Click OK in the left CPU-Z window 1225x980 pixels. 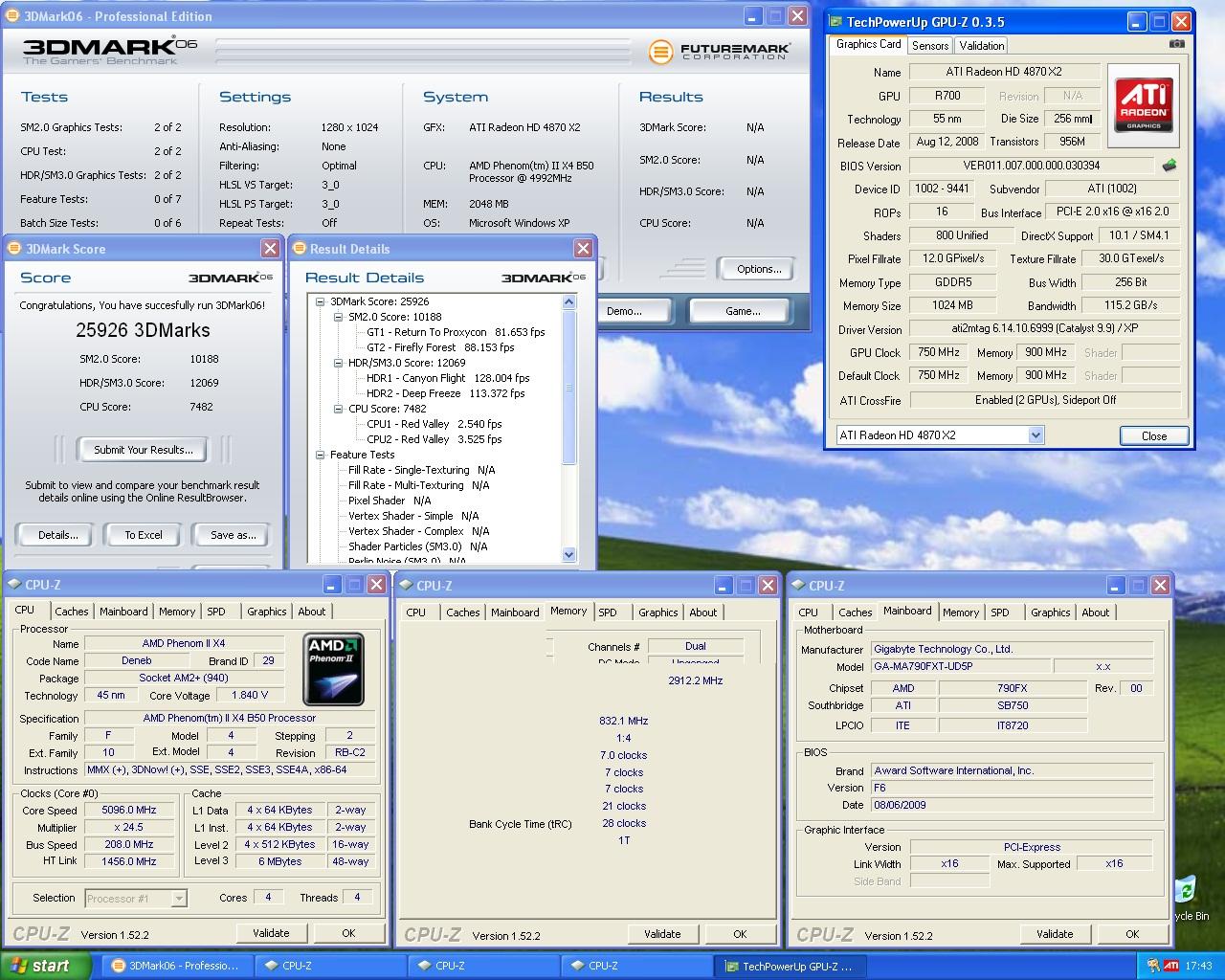pos(348,933)
